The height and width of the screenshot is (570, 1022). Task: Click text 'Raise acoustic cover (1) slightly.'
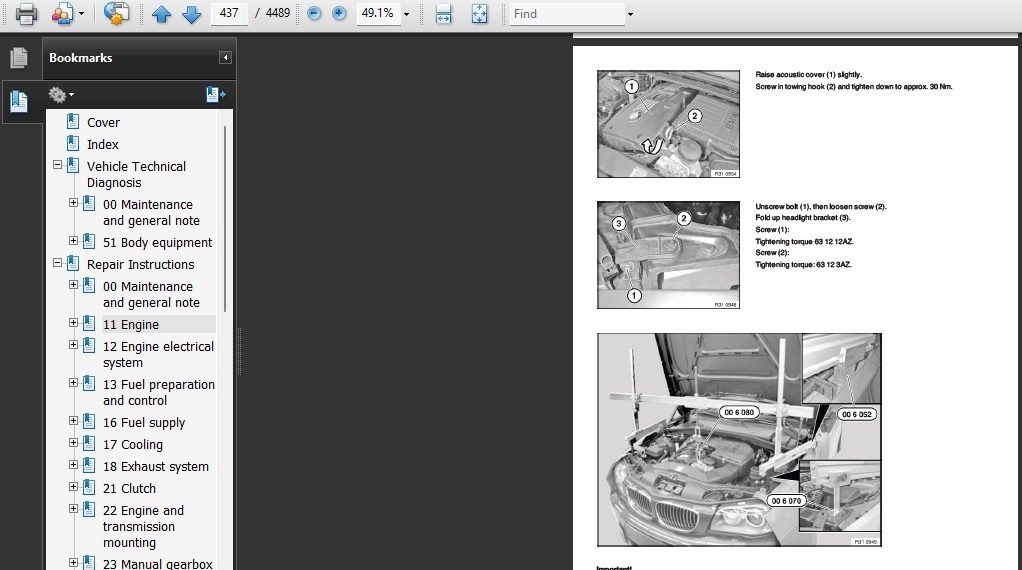(x=808, y=75)
